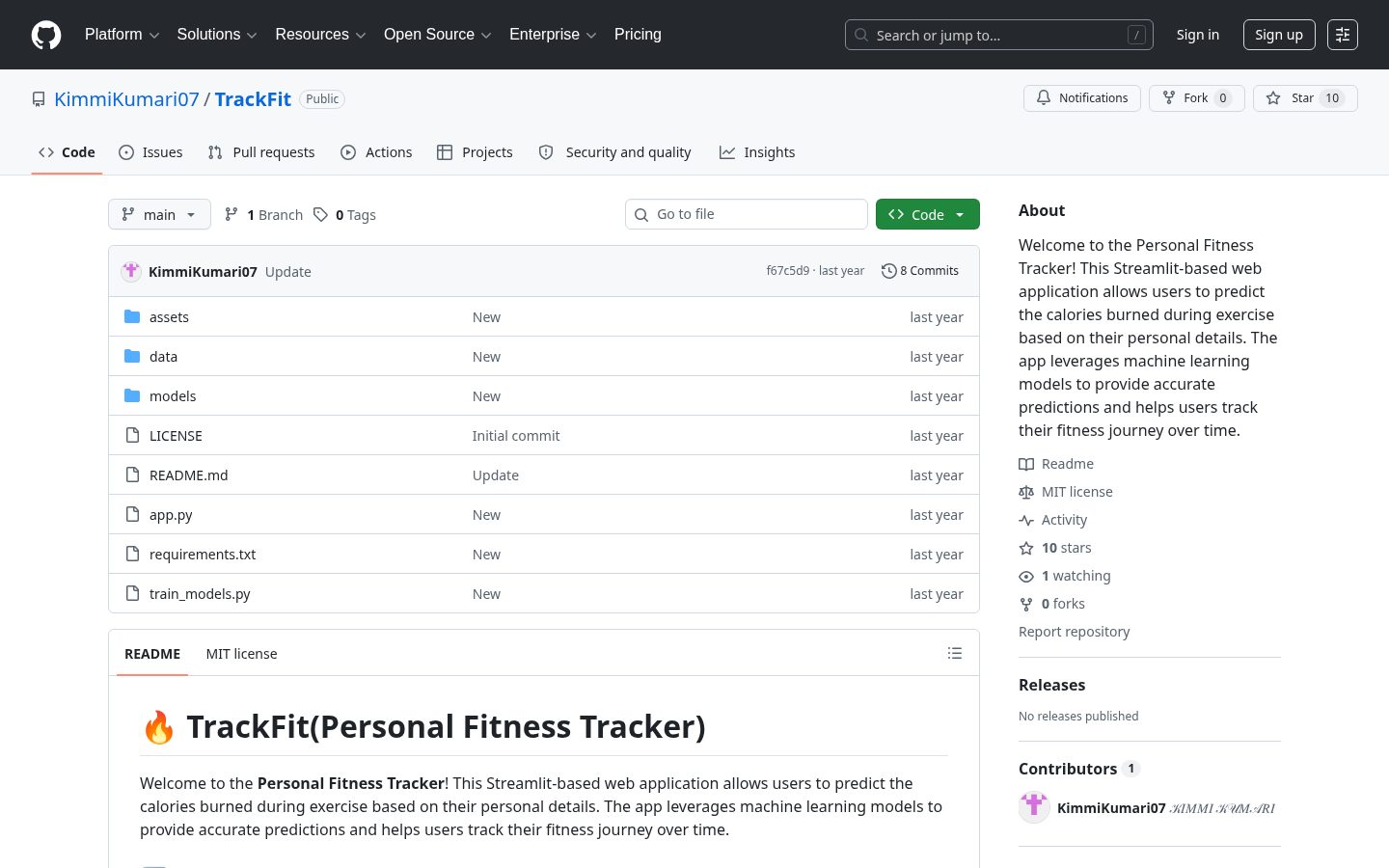This screenshot has width=1389, height=868.
Task: Open the main branch dropdown
Action: click(x=159, y=214)
